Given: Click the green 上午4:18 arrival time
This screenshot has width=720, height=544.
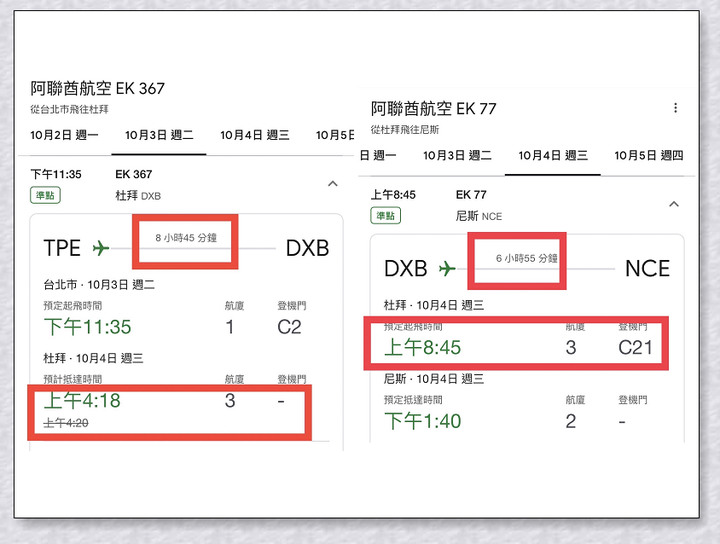Looking at the screenshot, I should click(82, 400).
